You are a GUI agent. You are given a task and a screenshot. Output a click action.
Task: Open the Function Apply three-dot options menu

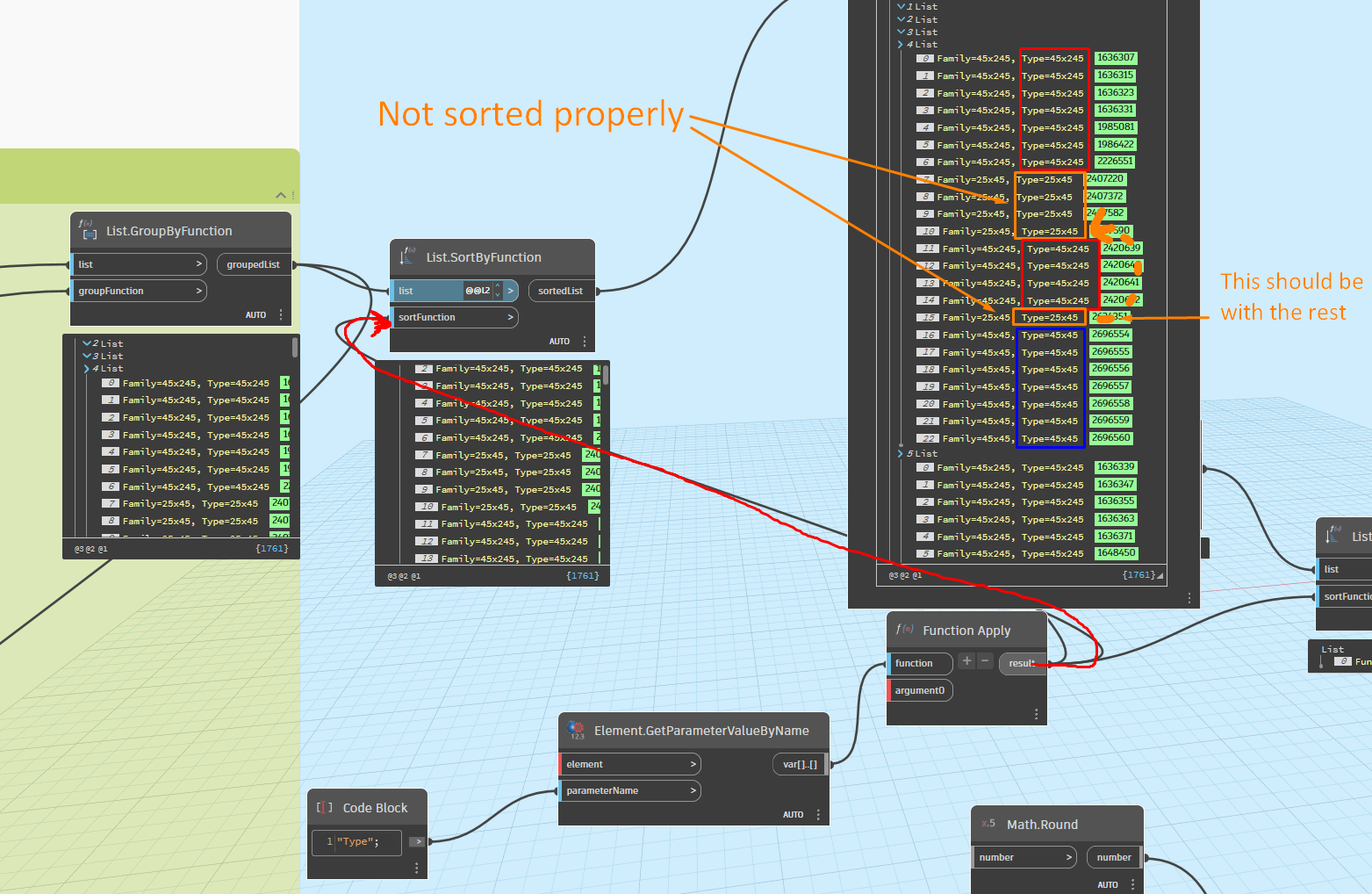[1036, 713]
